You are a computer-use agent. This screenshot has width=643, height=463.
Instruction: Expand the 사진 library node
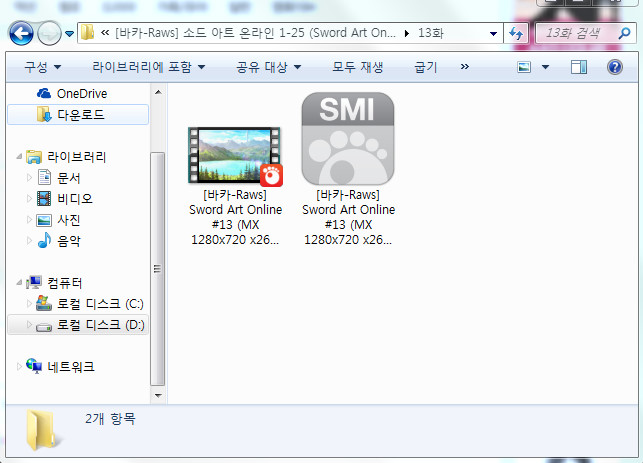pos(29,220)
